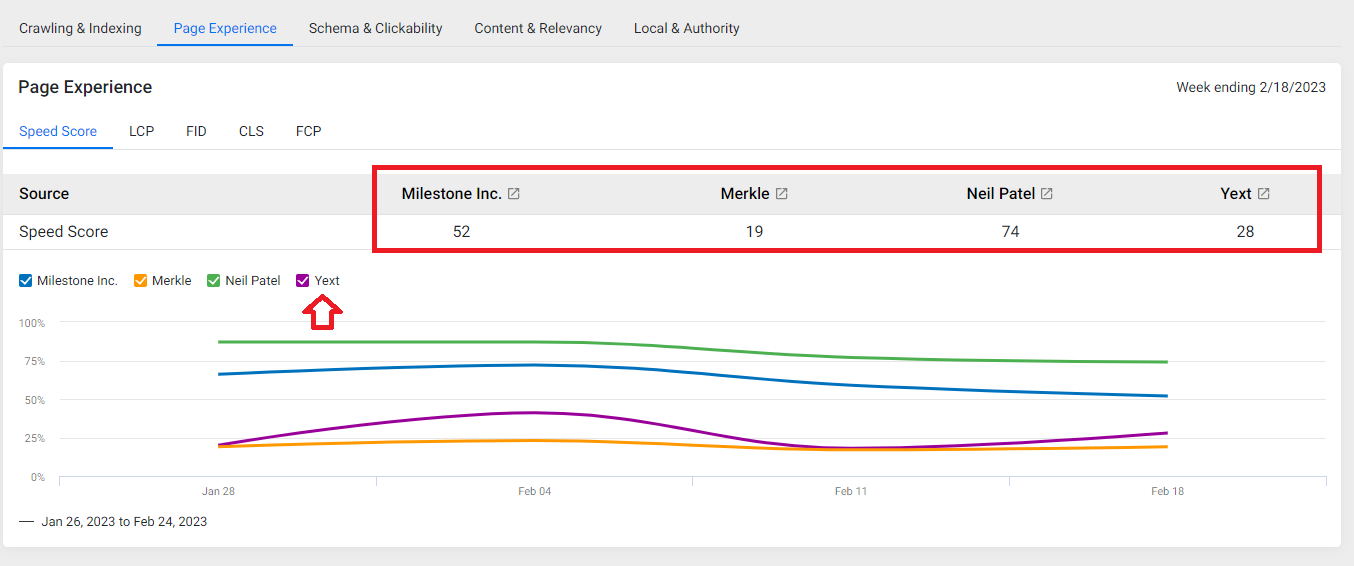The height and width of the screenshot is (566, 1354).
Task: Show the FID metric tab
Action: coord(196,131)
